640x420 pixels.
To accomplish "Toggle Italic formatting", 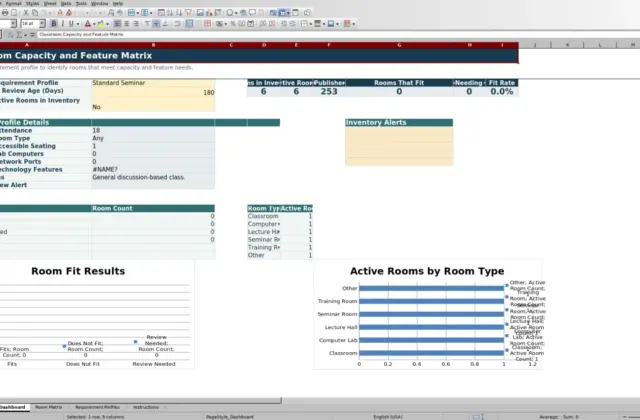I will point(62,24).
